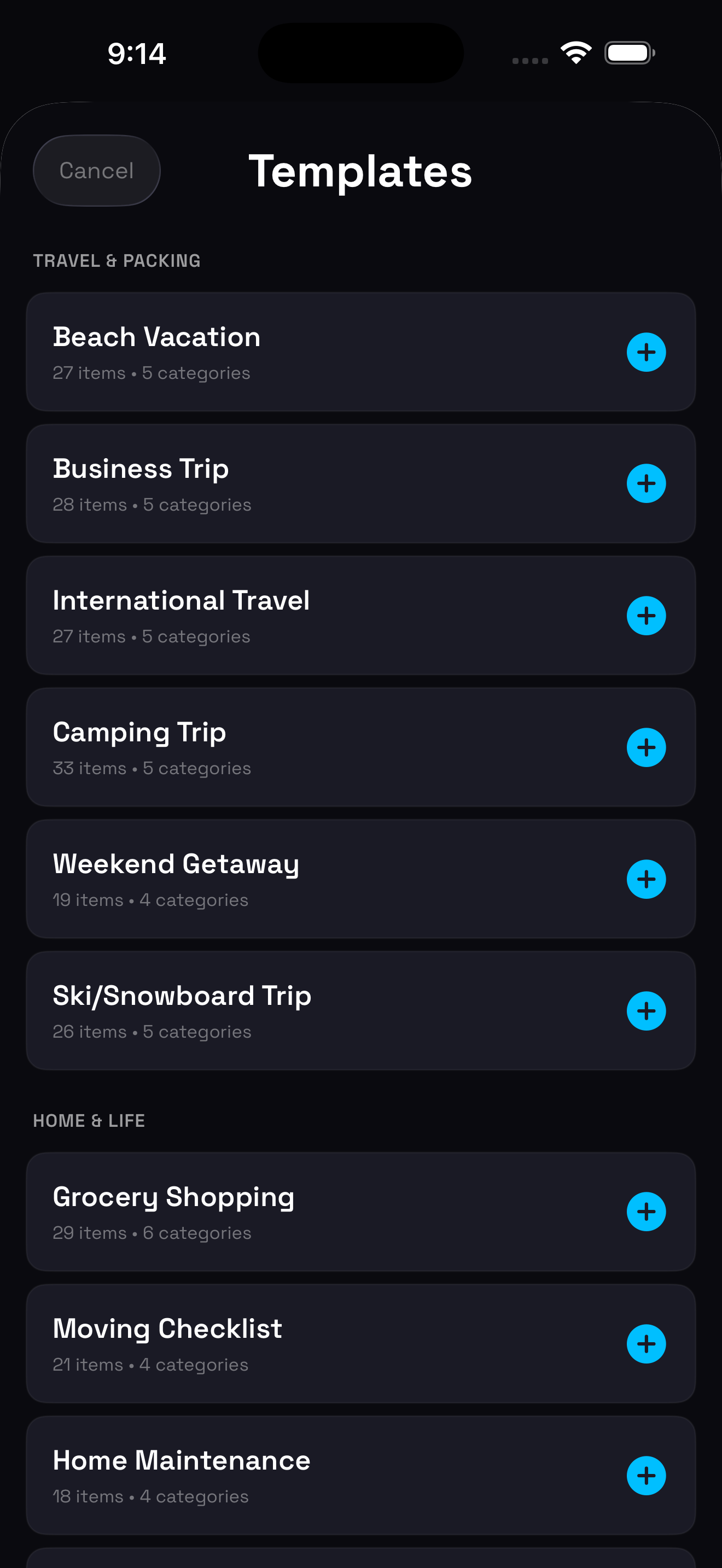Image resolution: width=722 pixels, height=1568 pixels.
Task: Click the Weekend Getaway plus icon
Action: click(646, 879)
